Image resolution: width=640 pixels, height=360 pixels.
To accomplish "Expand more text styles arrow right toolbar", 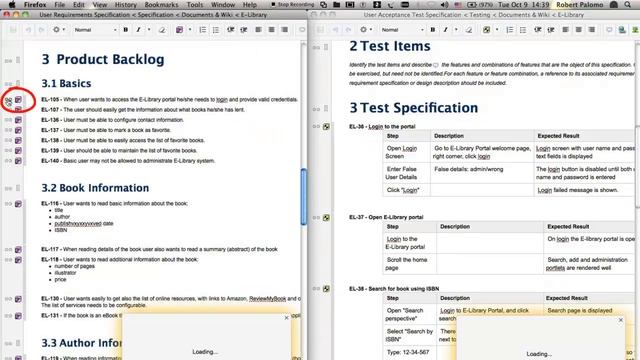I will coord(456,30).
